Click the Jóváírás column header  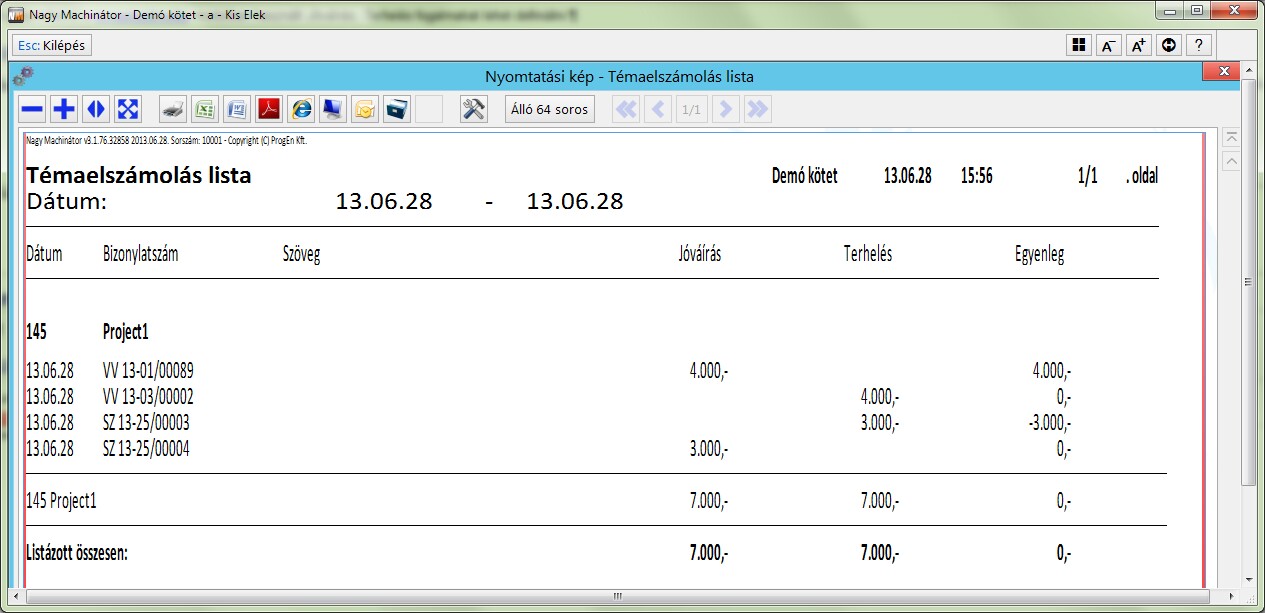700,254
